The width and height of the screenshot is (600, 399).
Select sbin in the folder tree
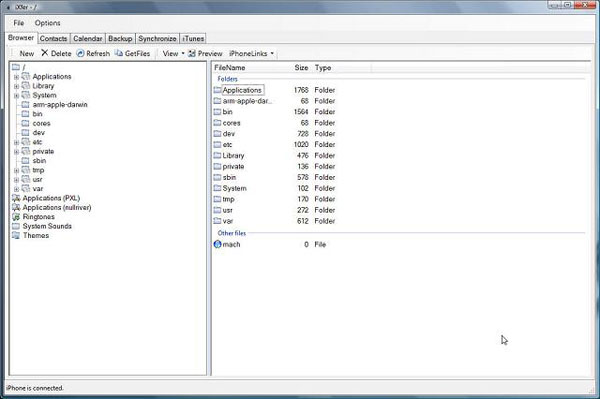[39, 161]
